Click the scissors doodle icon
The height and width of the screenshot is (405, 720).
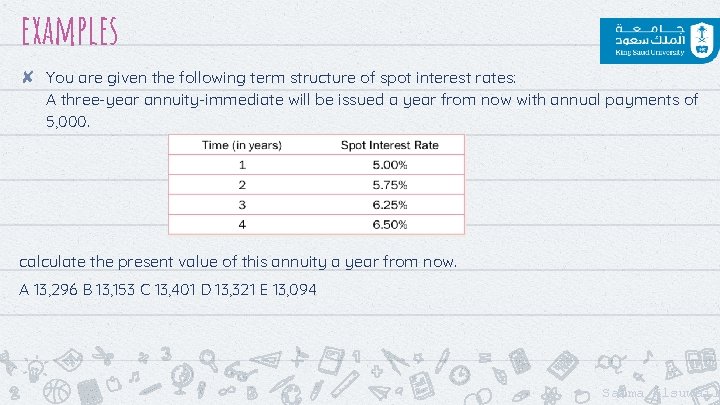(102, 354)
